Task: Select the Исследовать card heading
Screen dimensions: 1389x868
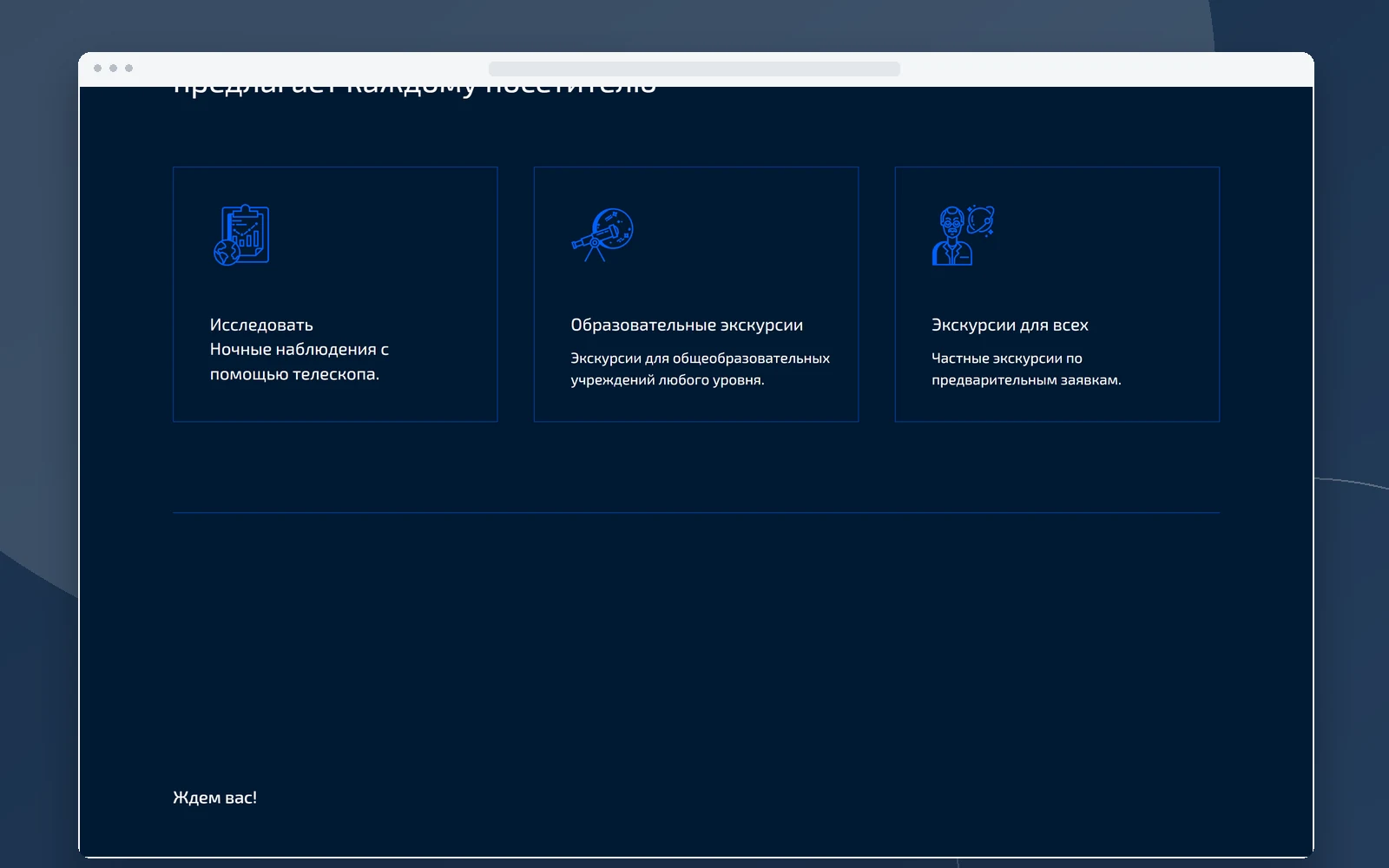Action: click(261, 325)
